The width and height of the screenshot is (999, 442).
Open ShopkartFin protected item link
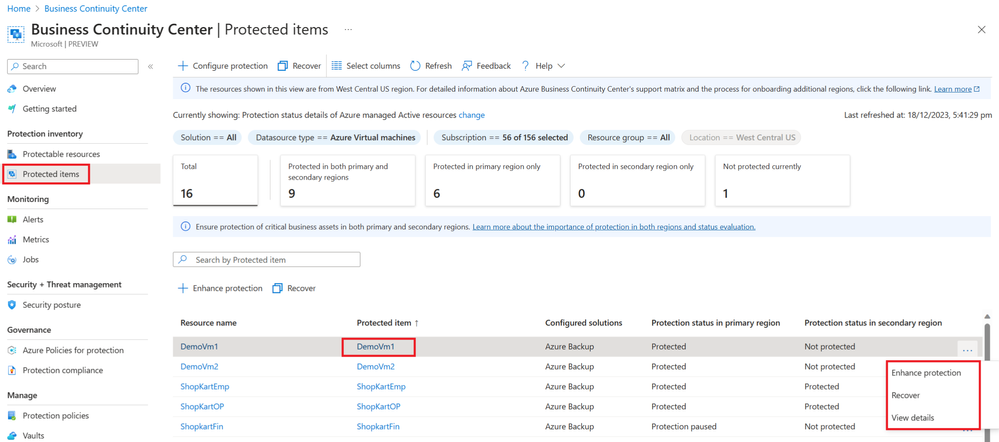click(378, 427)
